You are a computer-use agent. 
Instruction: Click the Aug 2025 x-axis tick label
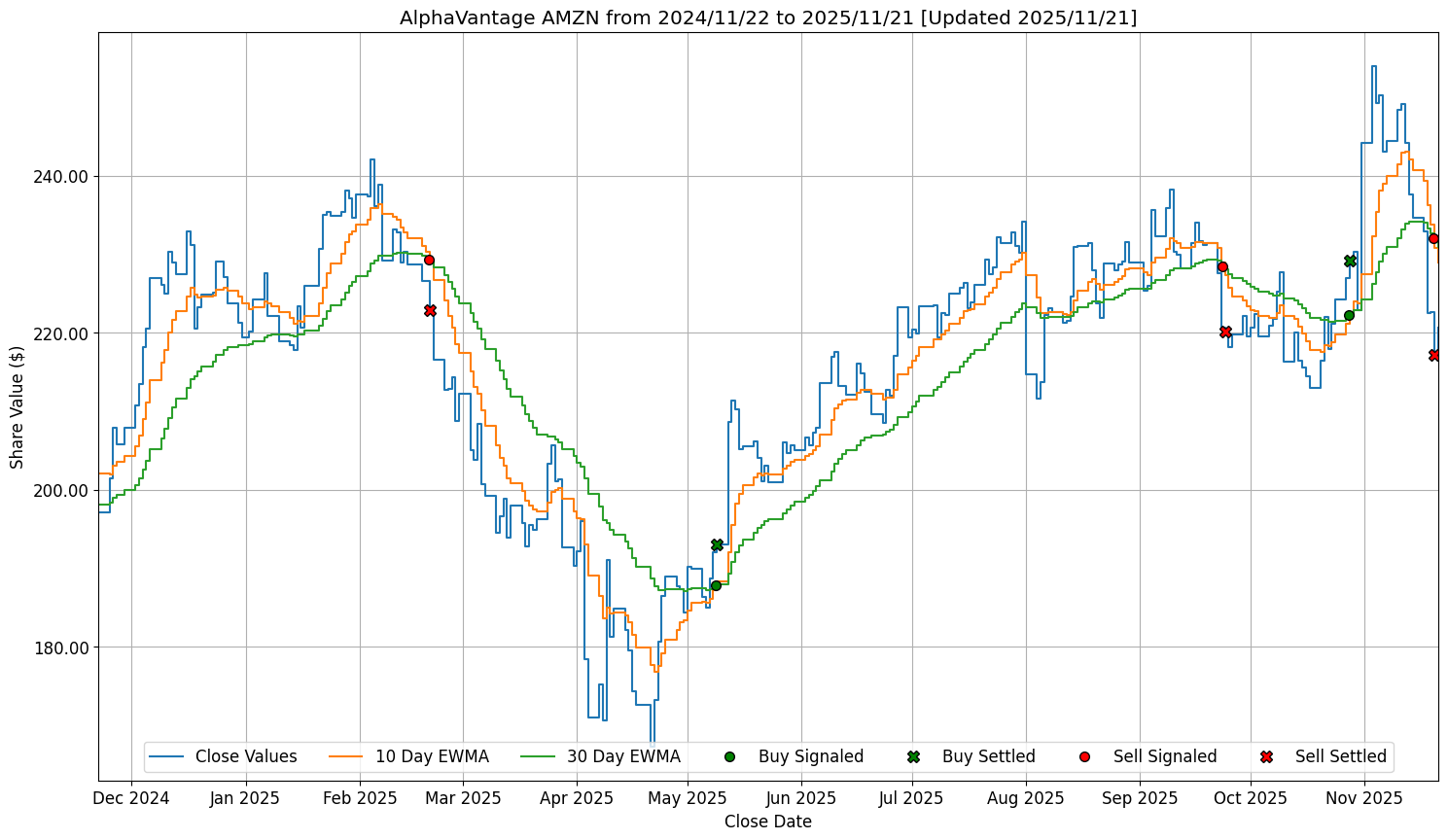coord(1025,798)
